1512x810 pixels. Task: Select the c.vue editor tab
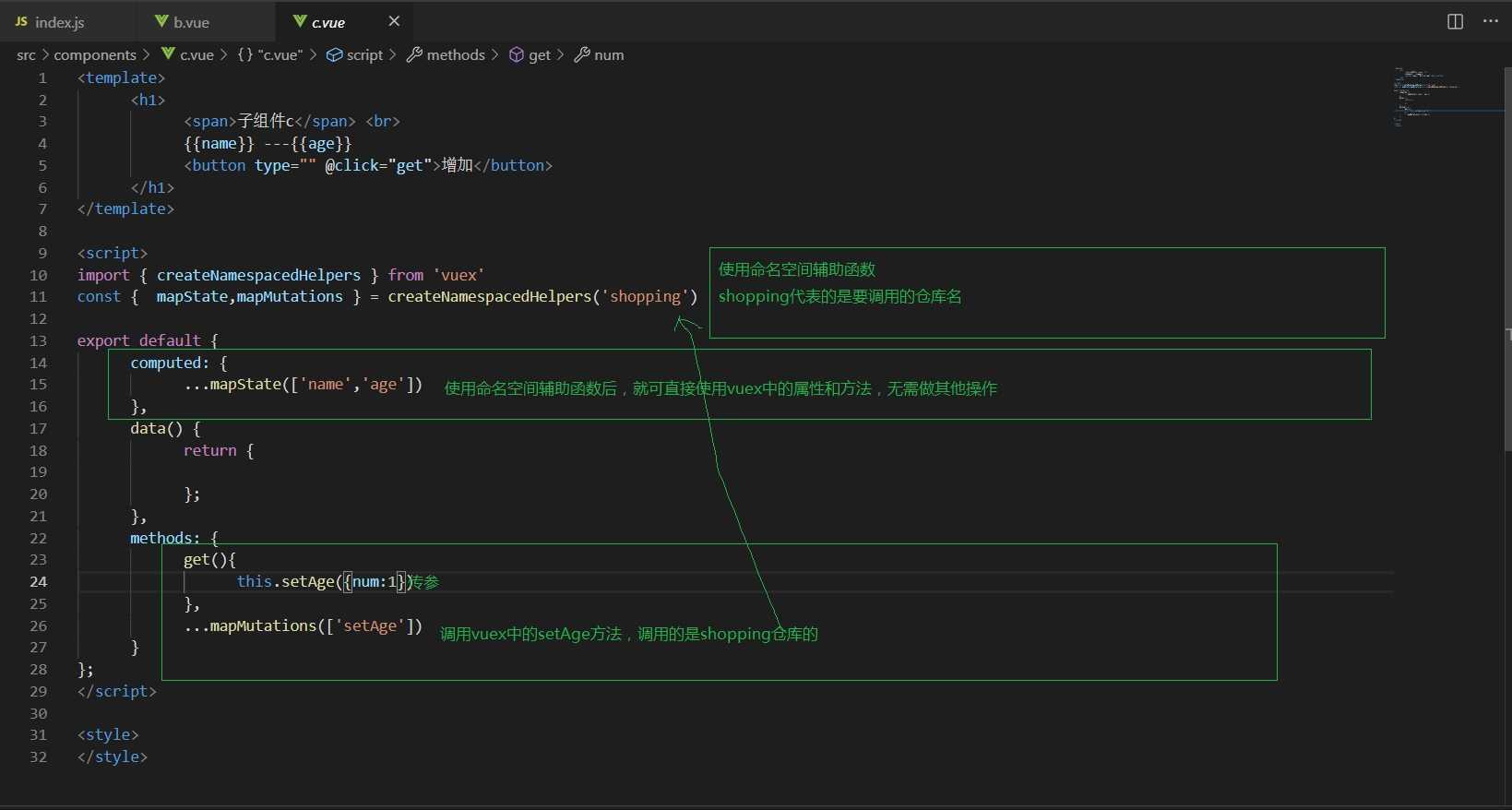point(345,21)
